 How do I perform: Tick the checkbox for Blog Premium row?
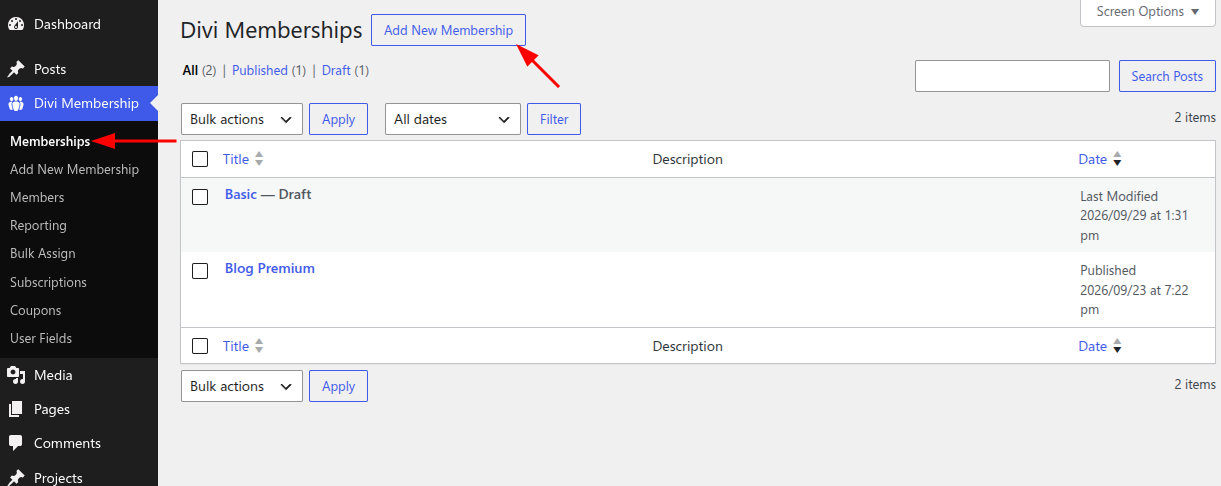coord(200,271)
